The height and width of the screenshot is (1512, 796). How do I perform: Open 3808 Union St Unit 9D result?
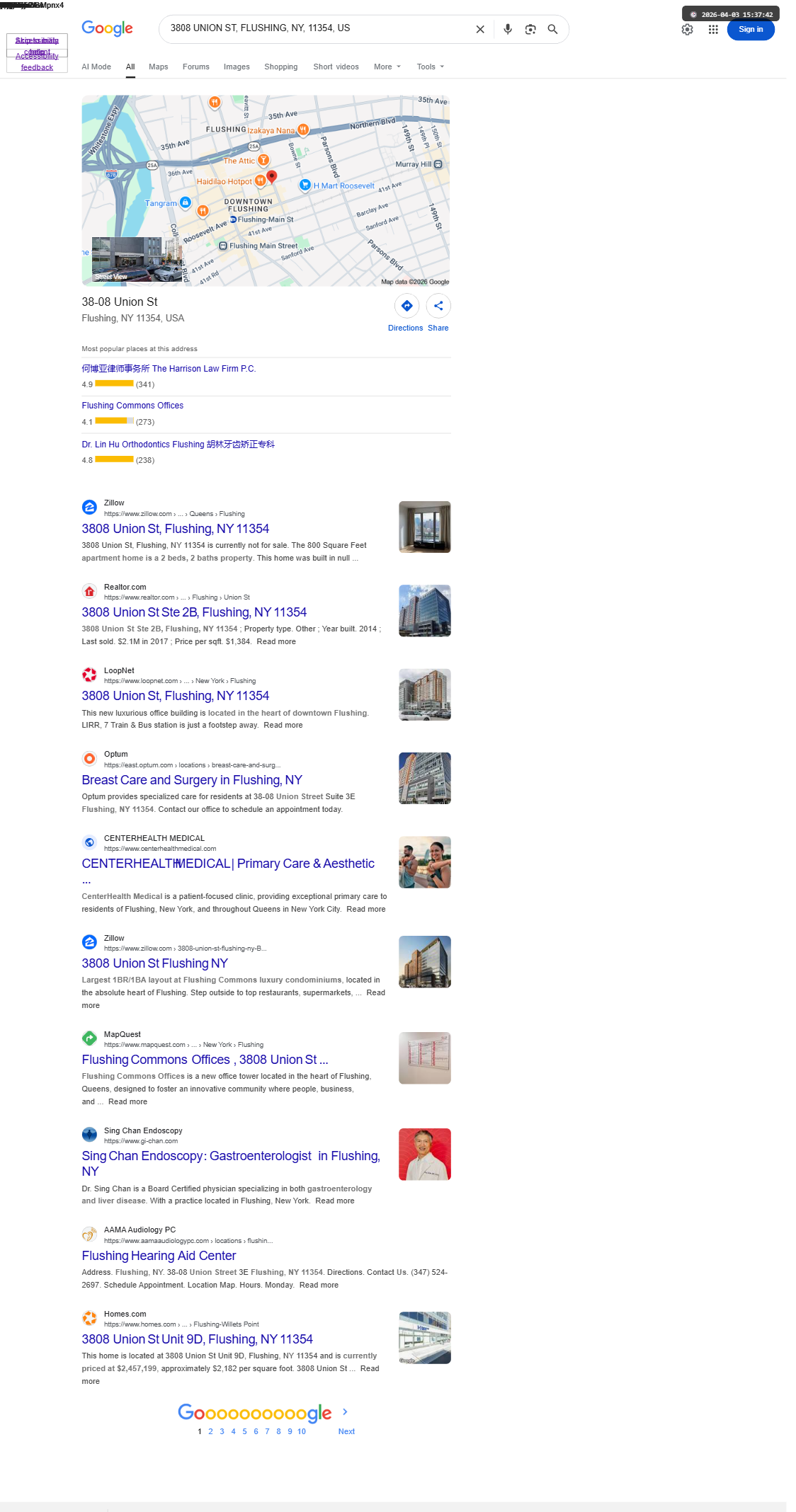coord(197,1339)
